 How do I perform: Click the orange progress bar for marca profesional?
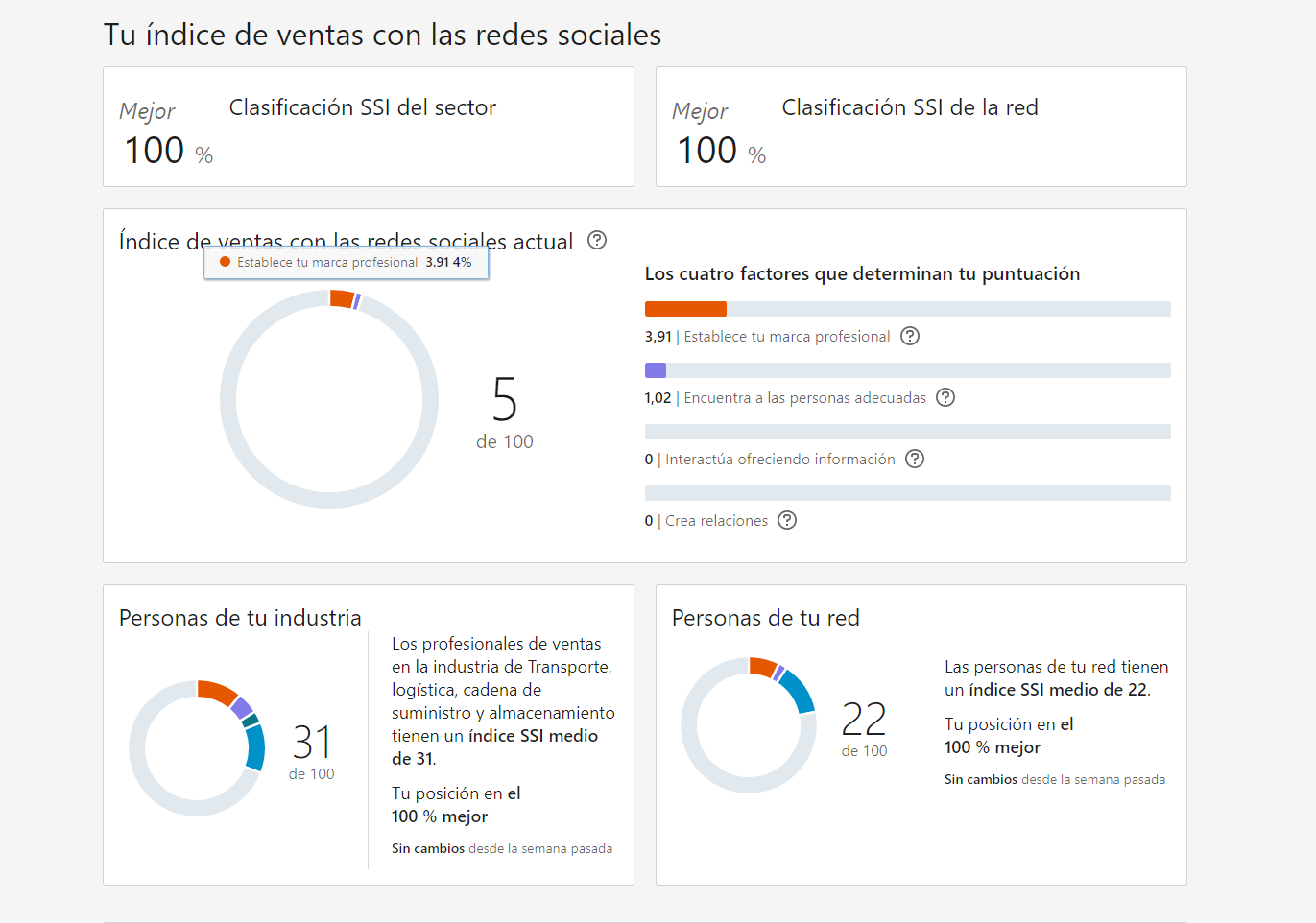[x=685, y=309]
